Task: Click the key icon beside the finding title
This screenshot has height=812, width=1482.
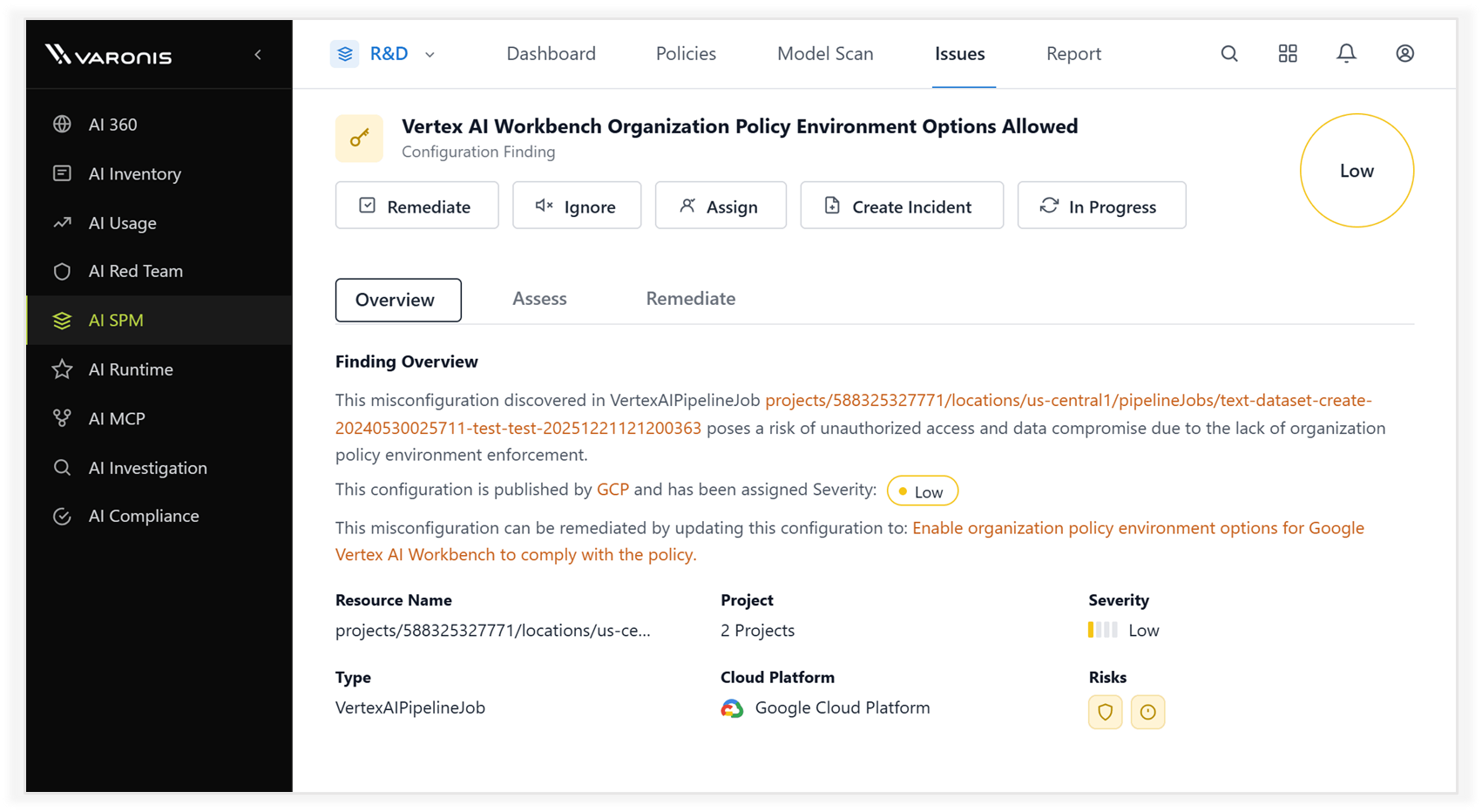Action: (x=359, y=139)
